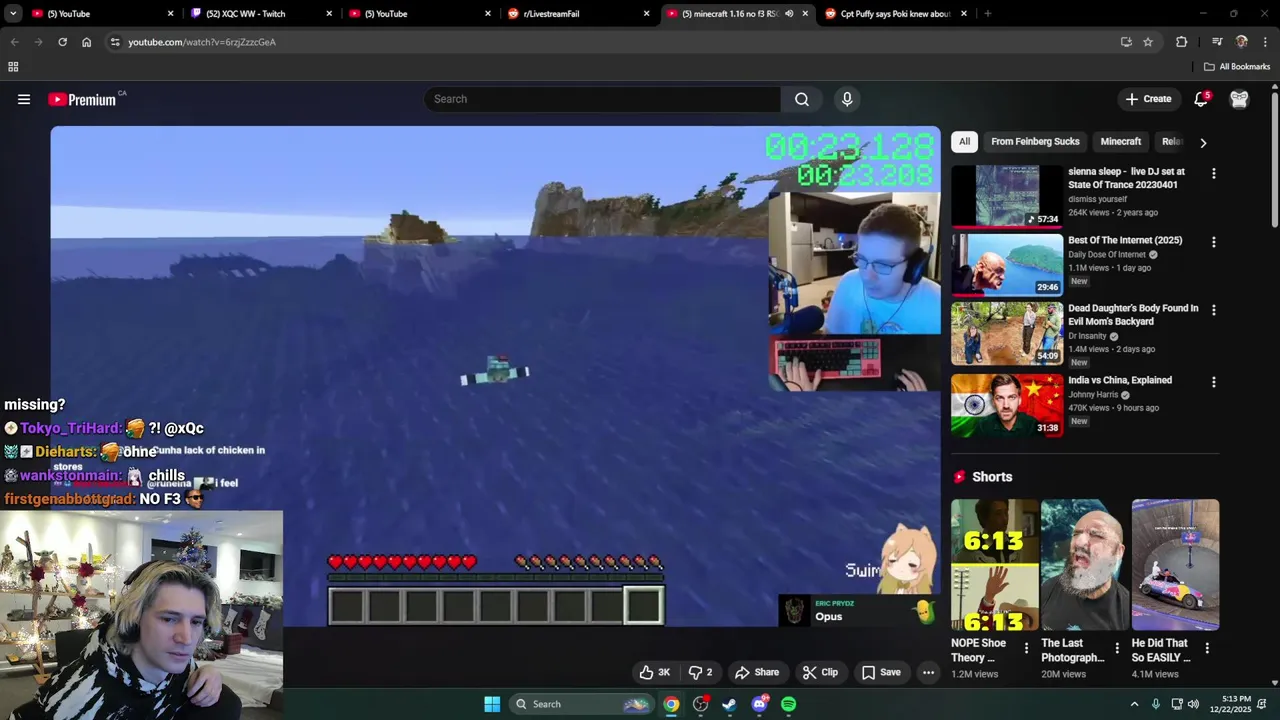Open the account avatar menu
This screenshot has width=1280, height=720.
[1239, 99]
